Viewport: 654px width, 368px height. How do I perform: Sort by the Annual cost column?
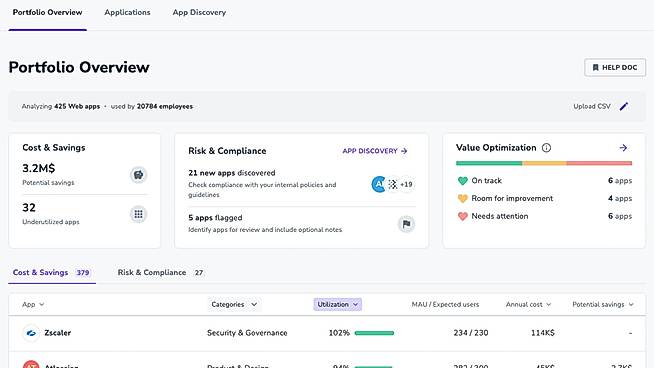(528, 305)
